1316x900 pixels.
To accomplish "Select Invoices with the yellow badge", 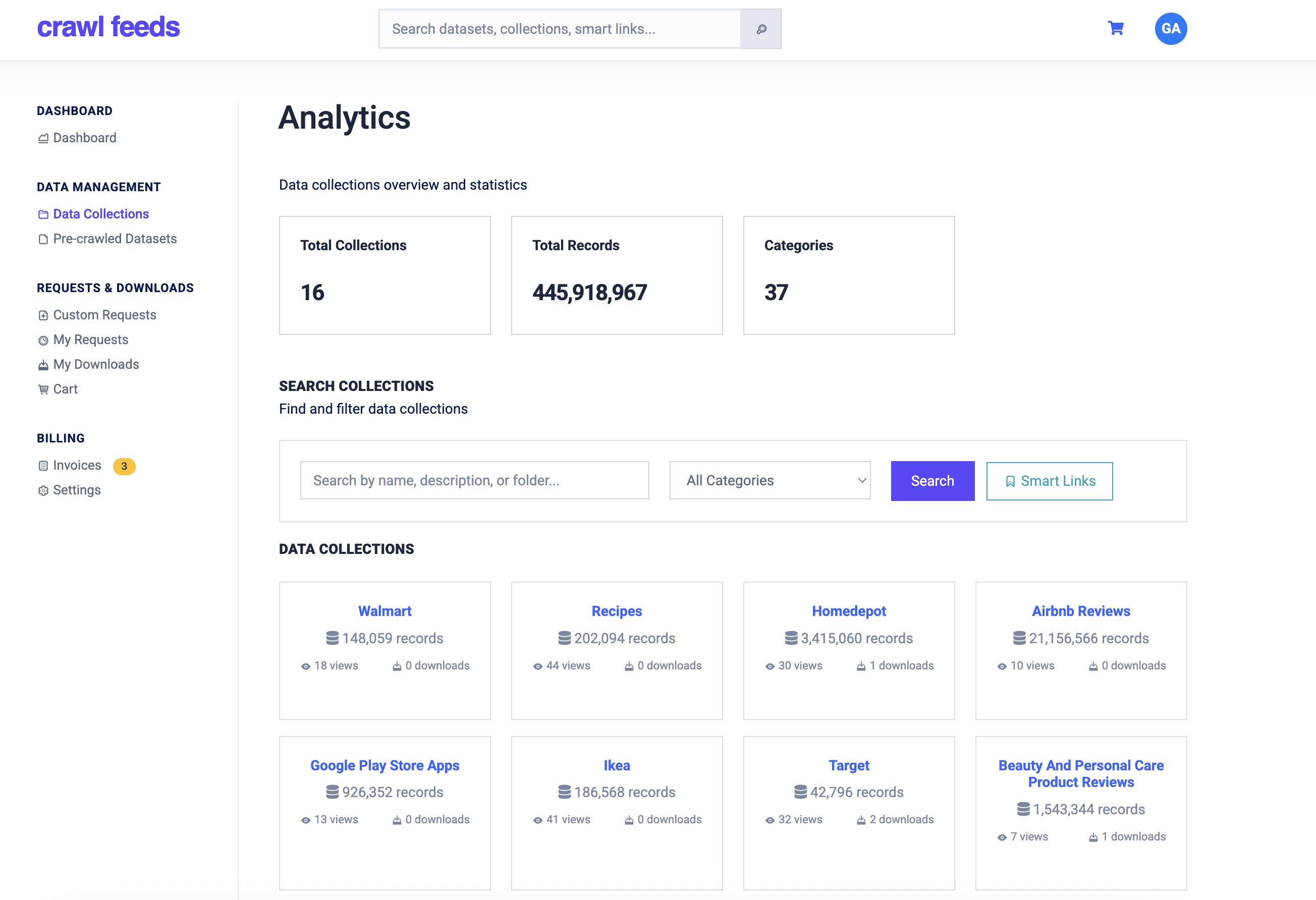I will tap(76, 465).
